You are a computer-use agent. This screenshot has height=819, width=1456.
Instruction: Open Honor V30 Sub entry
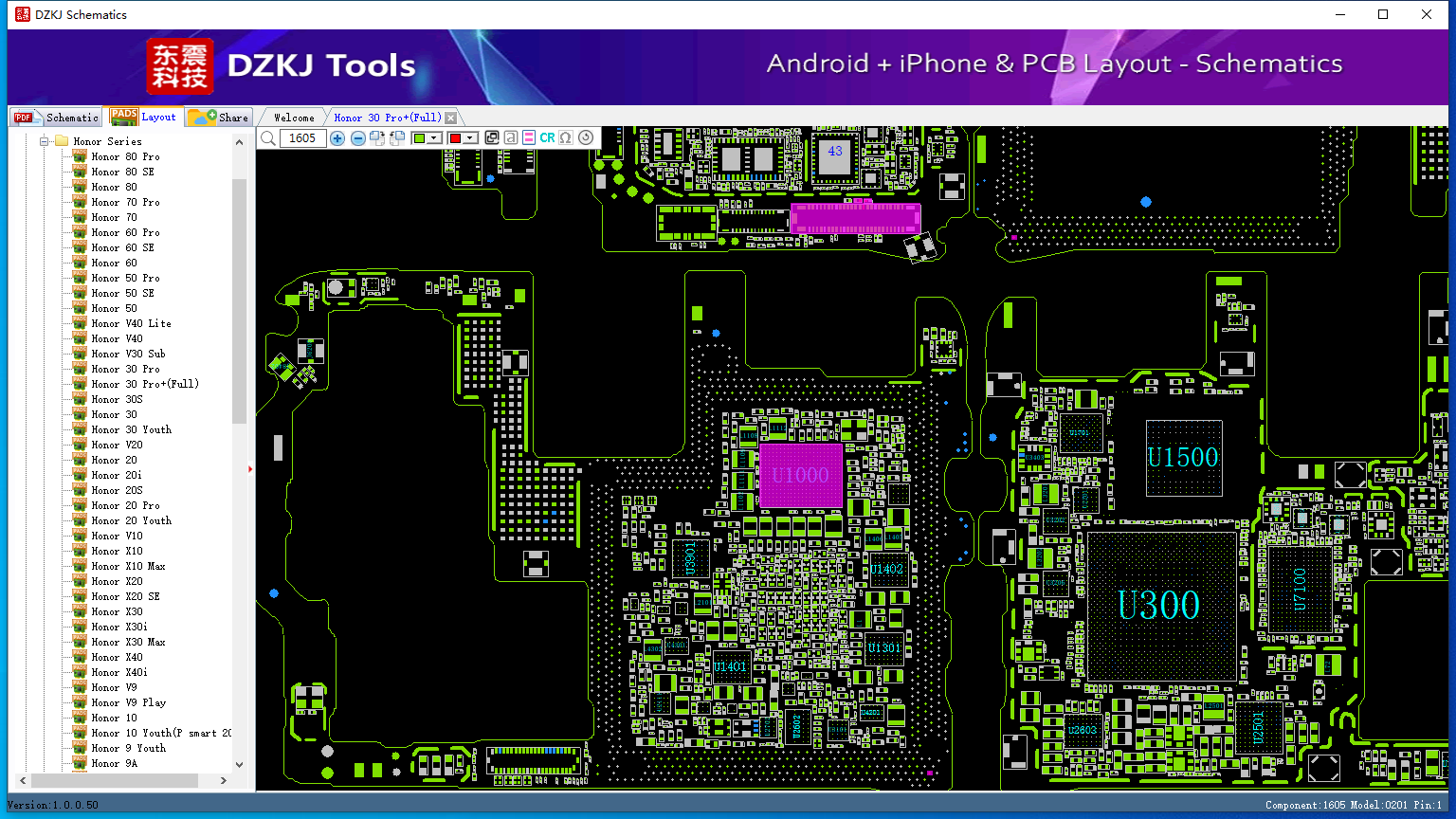(128, 354)
